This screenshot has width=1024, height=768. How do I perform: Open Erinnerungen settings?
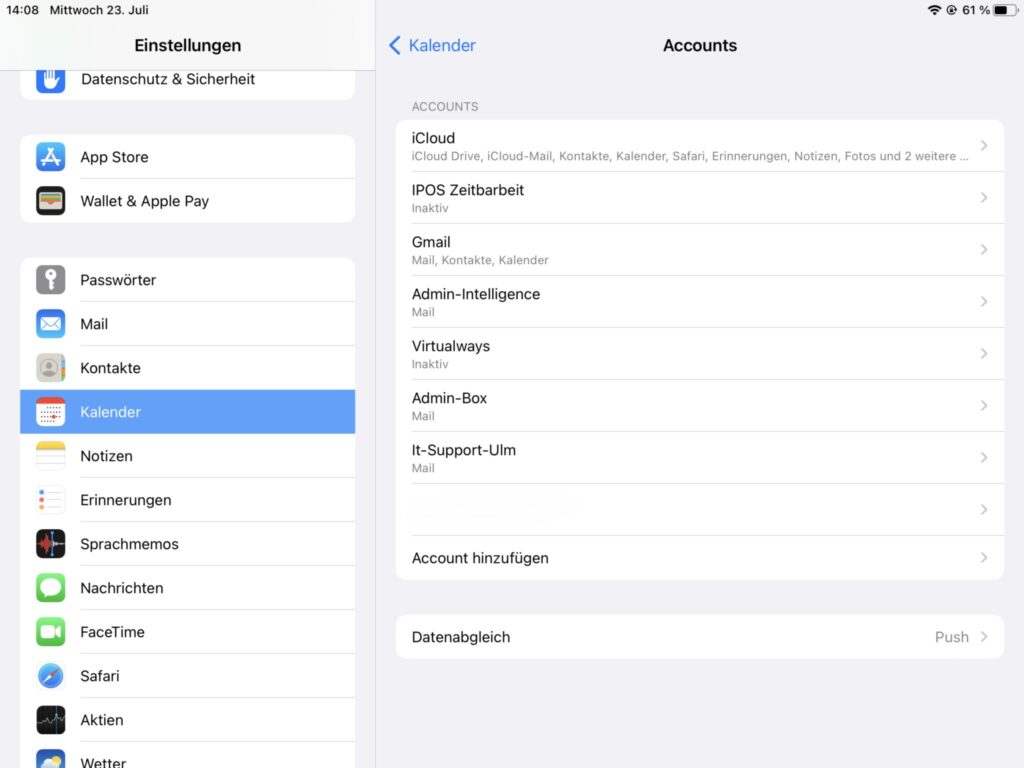187,500
